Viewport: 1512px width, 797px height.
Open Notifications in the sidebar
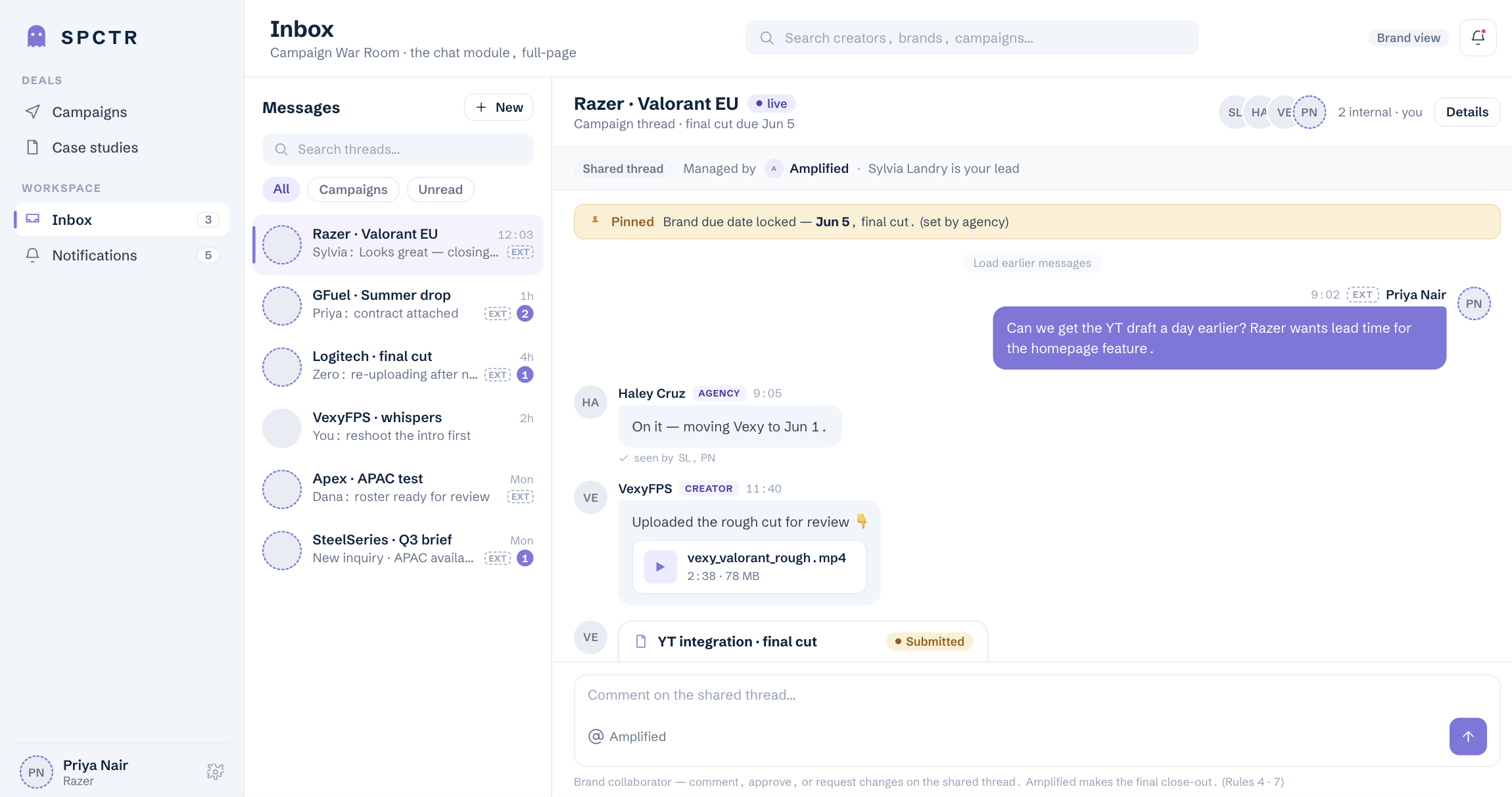pyautogui.click(x=122, y=255)
